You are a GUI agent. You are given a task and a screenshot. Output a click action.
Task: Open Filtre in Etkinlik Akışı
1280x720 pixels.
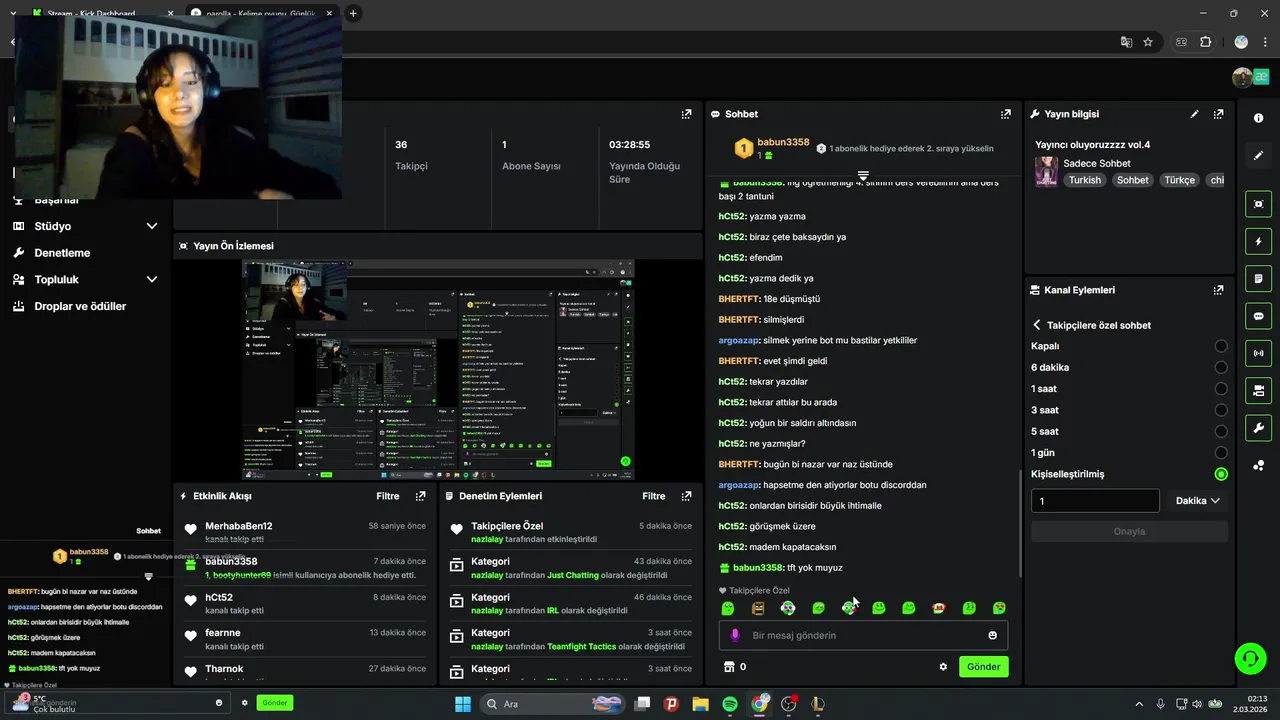pos(388,496)
